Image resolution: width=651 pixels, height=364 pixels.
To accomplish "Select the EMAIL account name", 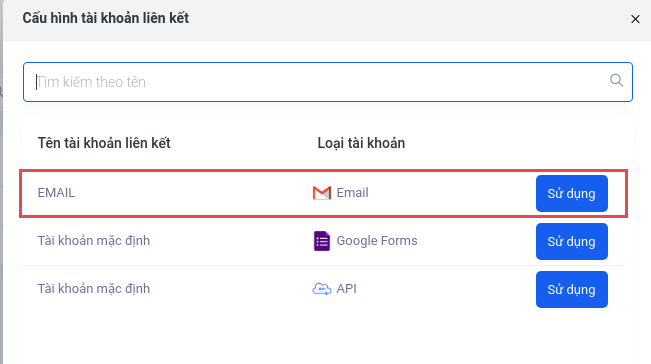I will (x=56, y=193).
